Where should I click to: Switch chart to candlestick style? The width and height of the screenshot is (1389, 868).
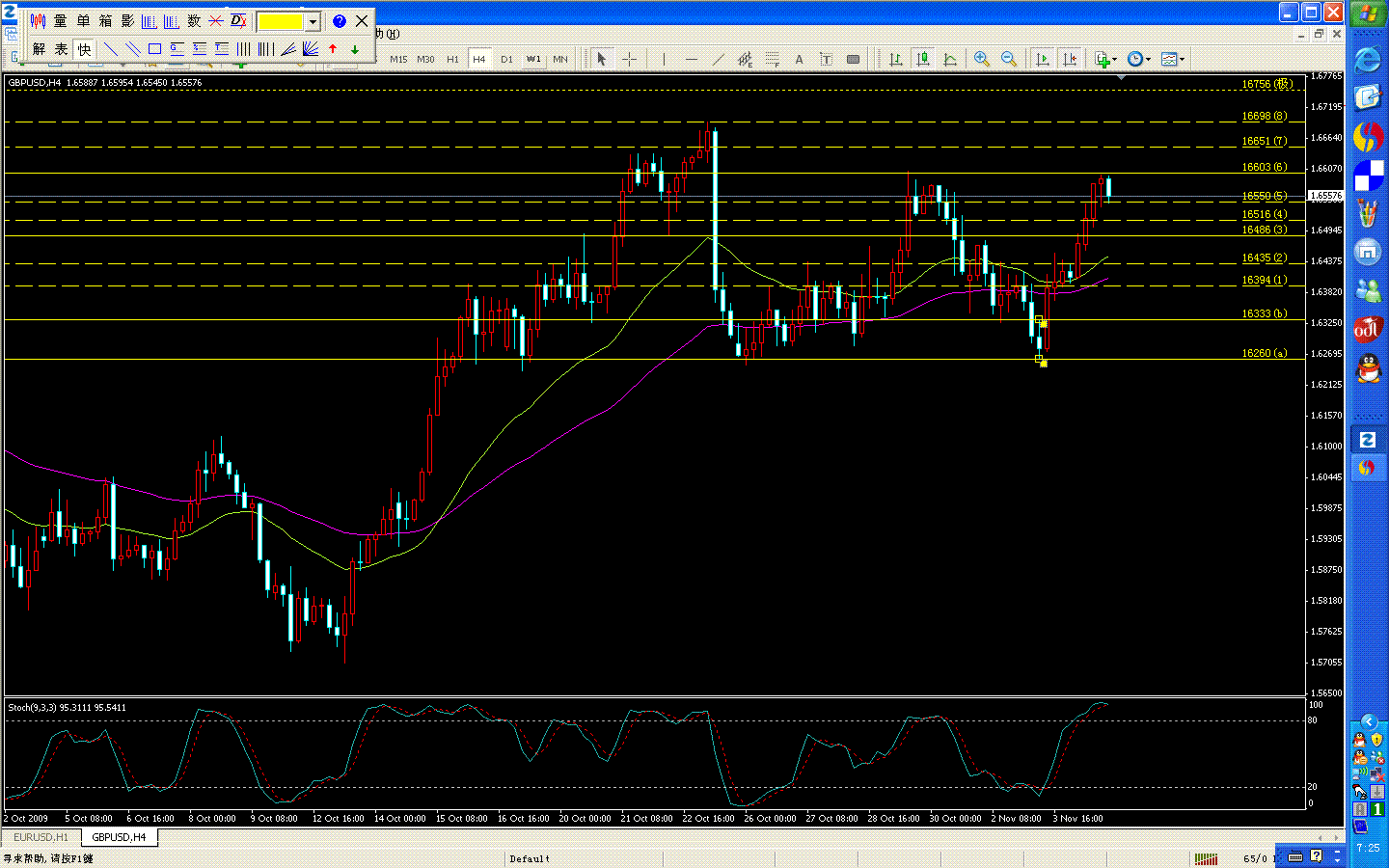pyautogui.click(x=923, y=59)
